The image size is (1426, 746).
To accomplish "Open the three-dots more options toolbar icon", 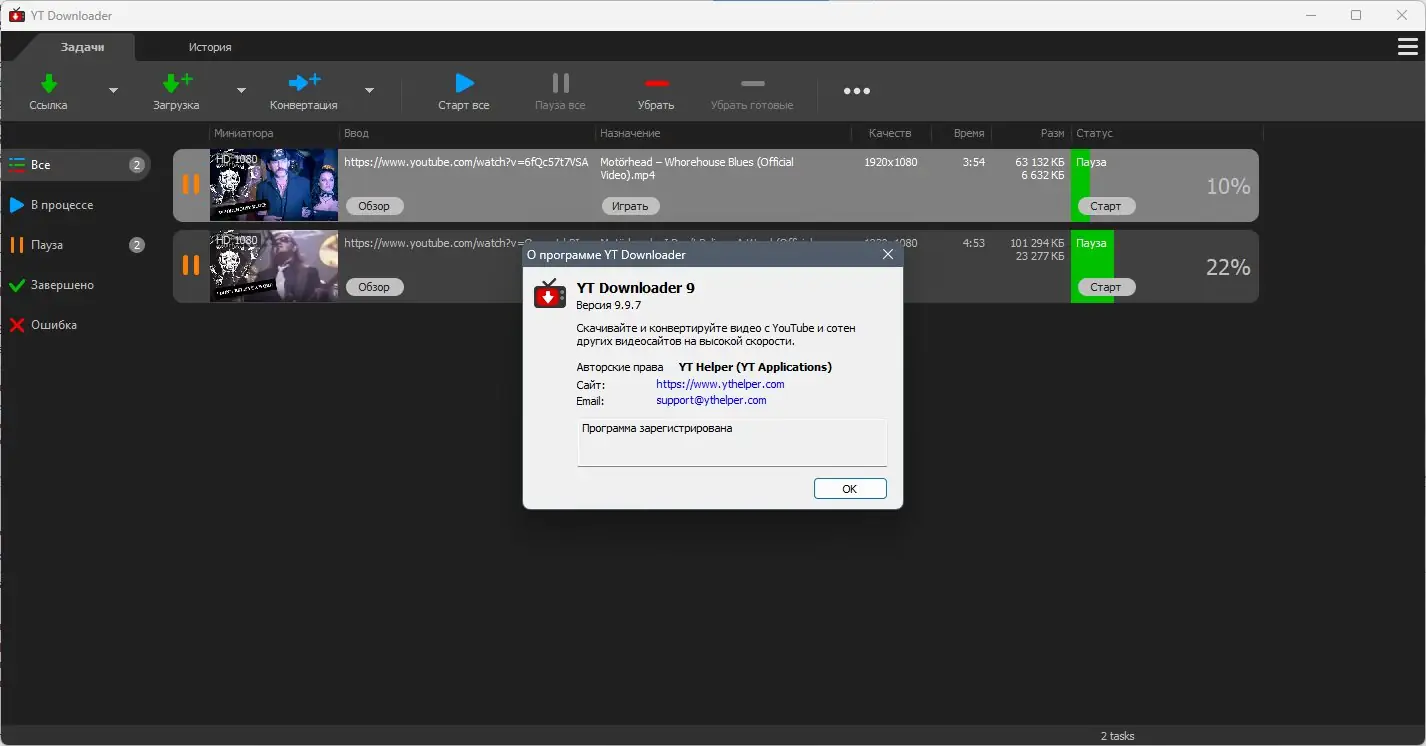I will tap(857, 91).
